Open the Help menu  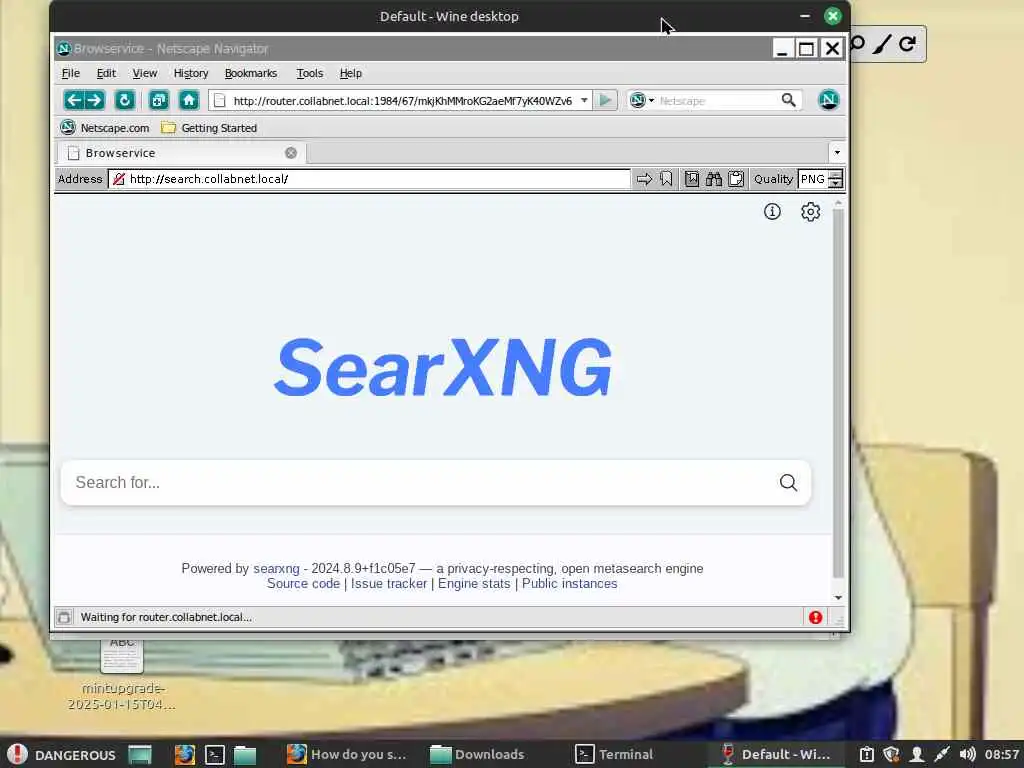[x=350, y=73]
